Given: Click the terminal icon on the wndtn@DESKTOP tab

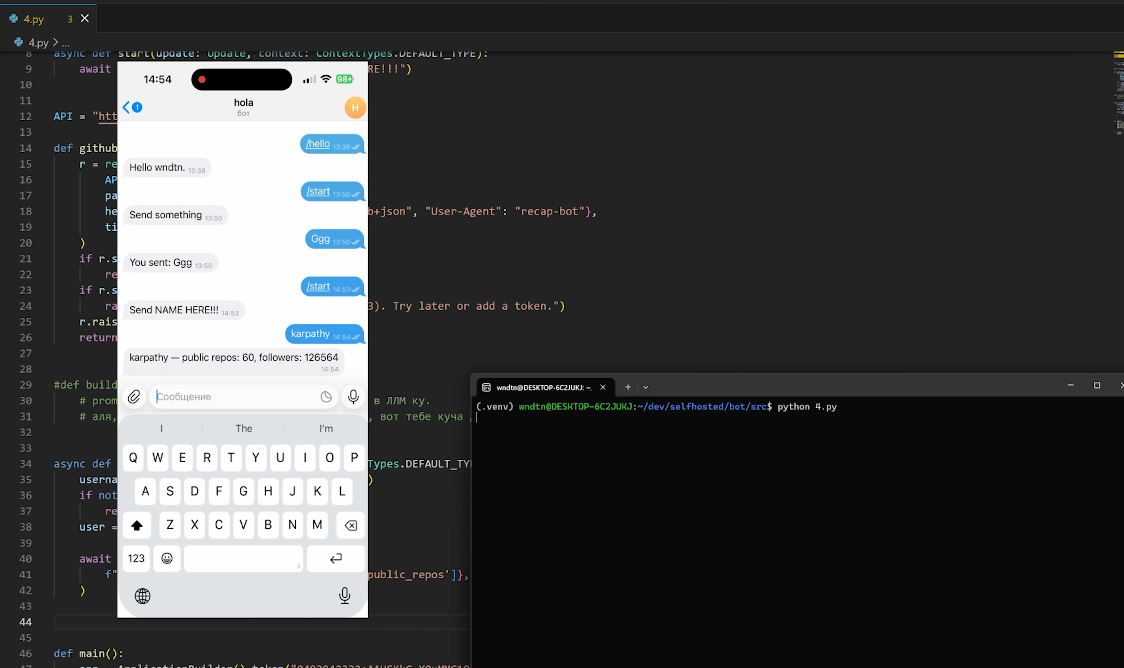Looking at the screenshot, I should tap(484, 386).
